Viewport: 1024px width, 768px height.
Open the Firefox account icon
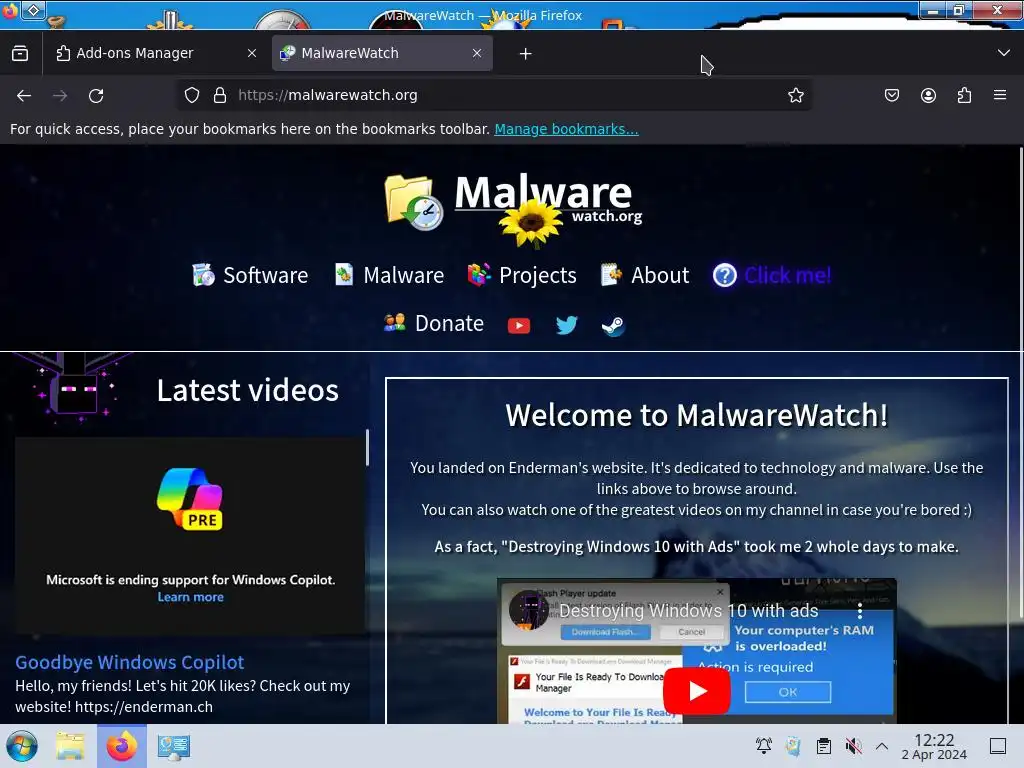pyautogui.click(x=928, y=95)
